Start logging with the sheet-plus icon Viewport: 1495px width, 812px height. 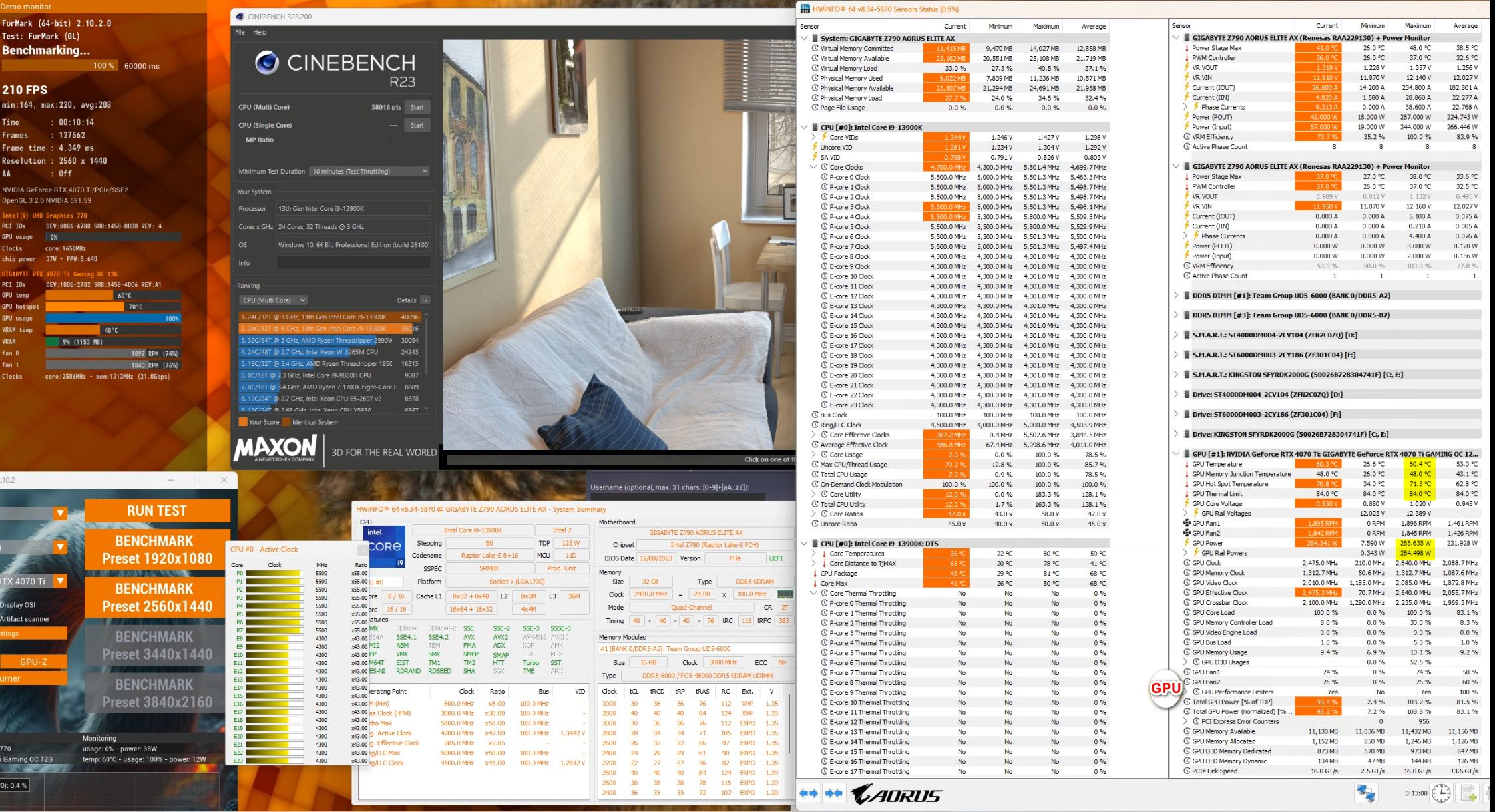[x=1468, y=793]
